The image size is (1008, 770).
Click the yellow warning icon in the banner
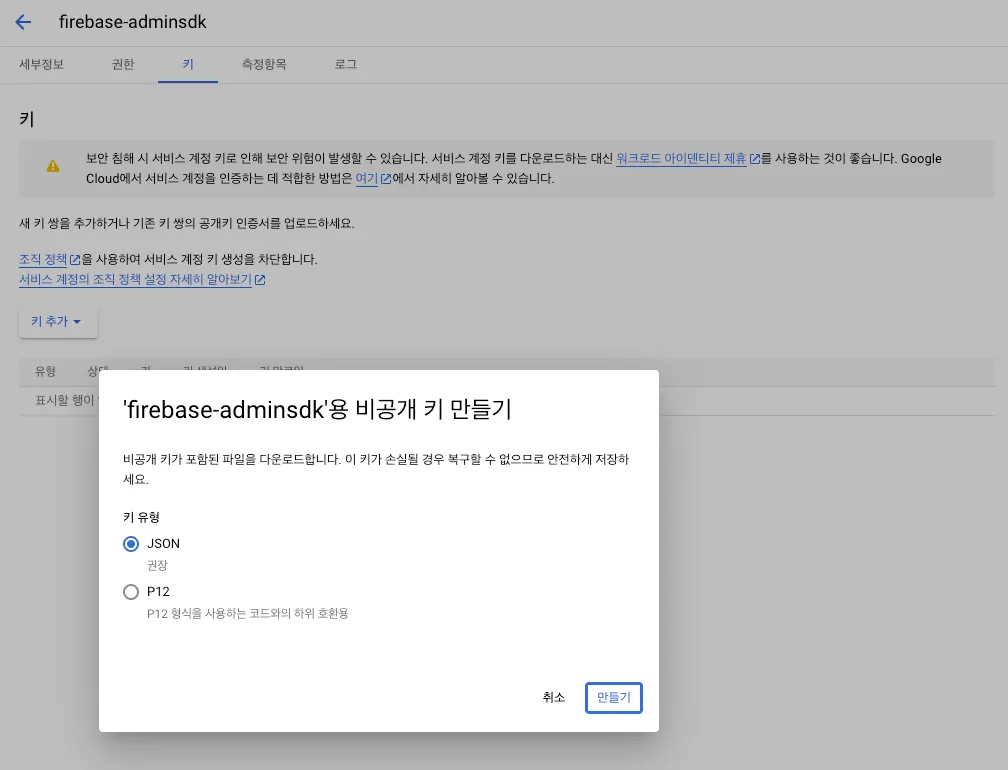coord(53,166)
